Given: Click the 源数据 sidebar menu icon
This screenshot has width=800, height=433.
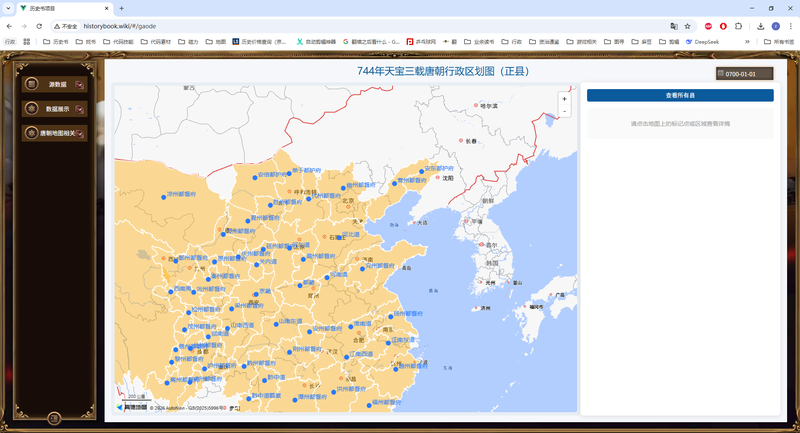Looking at the screenshot, I should coord(31,84).
